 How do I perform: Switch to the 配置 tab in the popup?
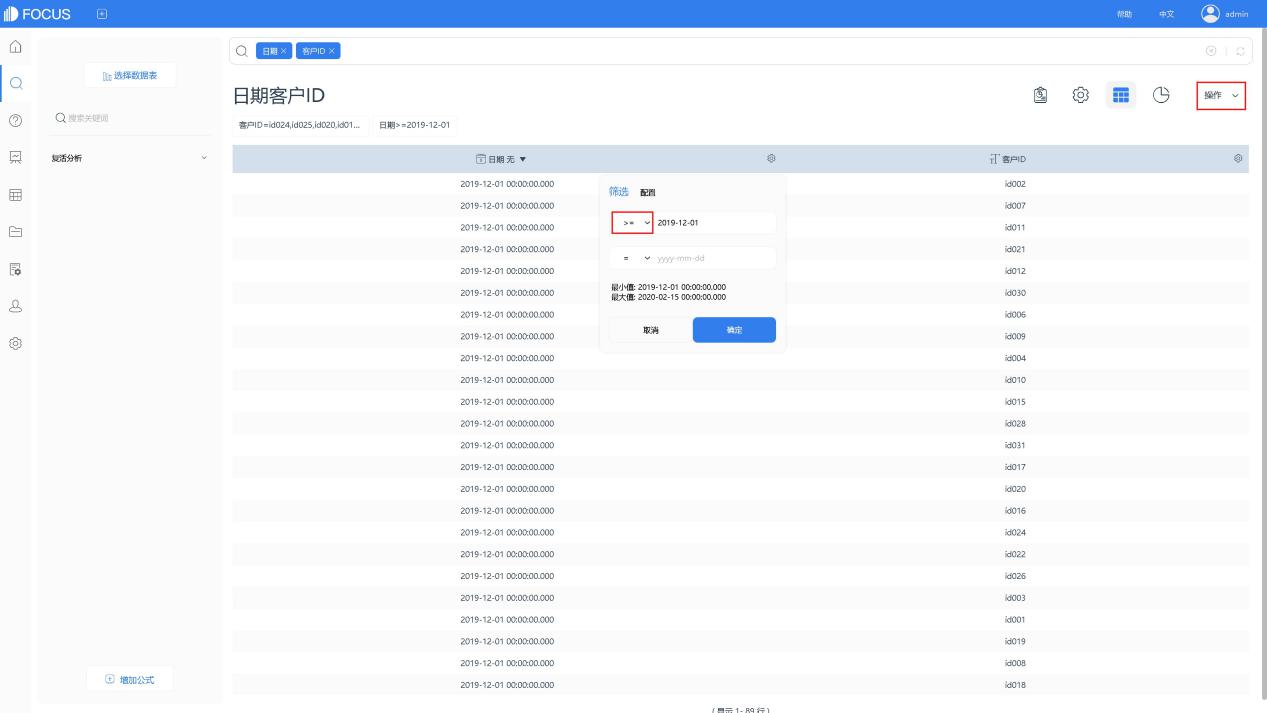[x=647, y=192]
